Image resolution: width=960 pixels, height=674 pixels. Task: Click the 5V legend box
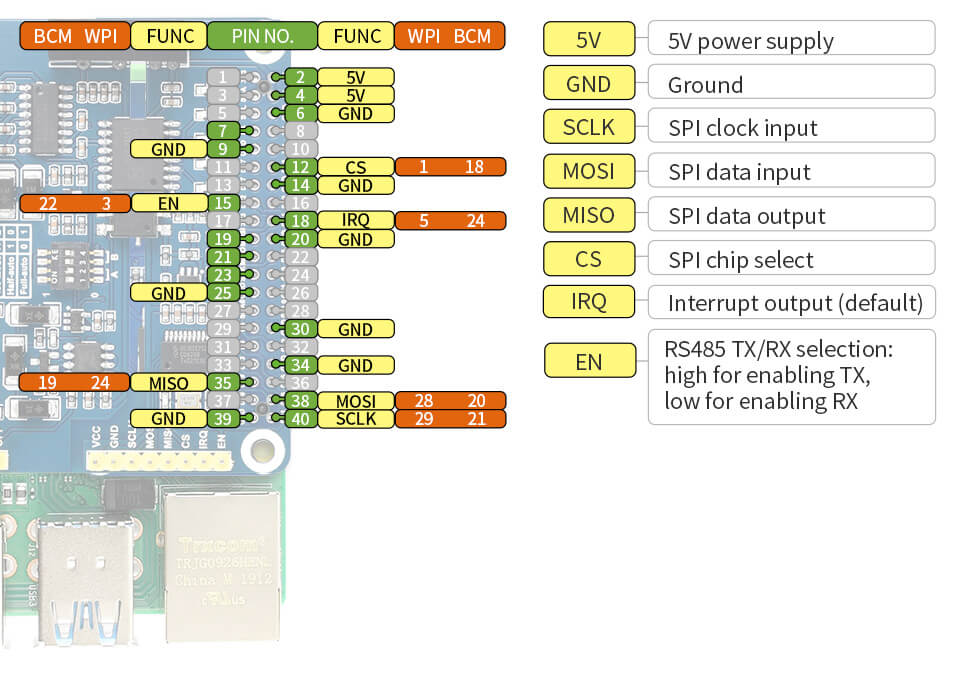(x=589, y=39)
